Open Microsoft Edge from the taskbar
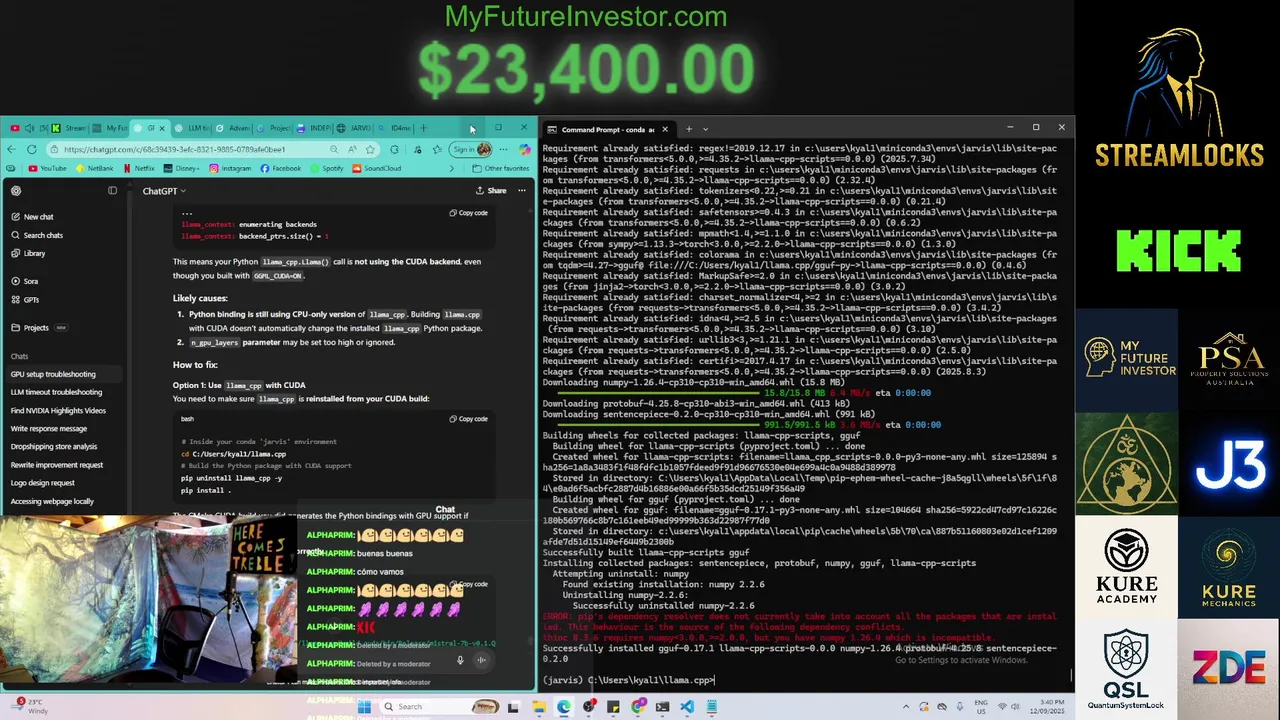 564,707
